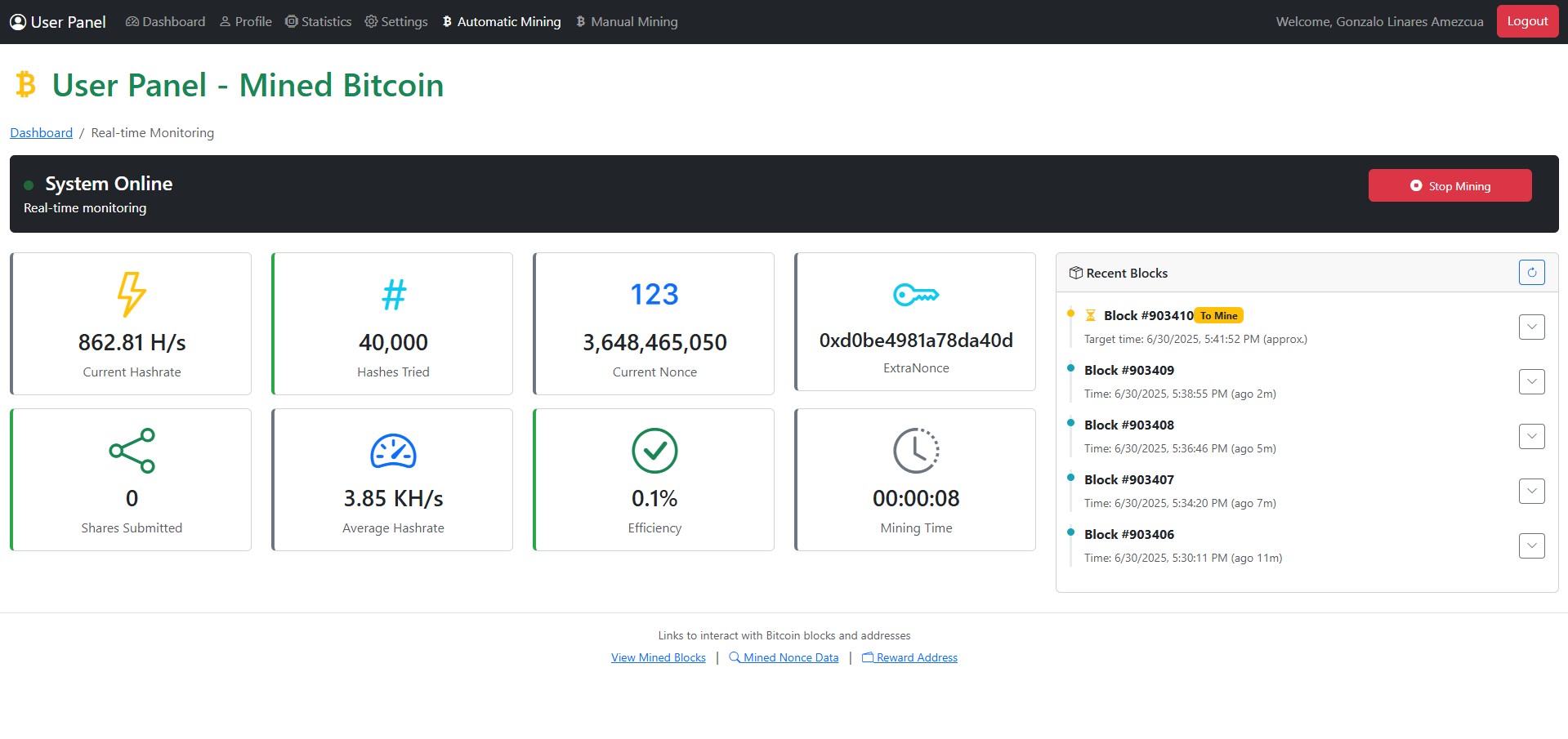Click the welcome message with user name

[1380, 22]
